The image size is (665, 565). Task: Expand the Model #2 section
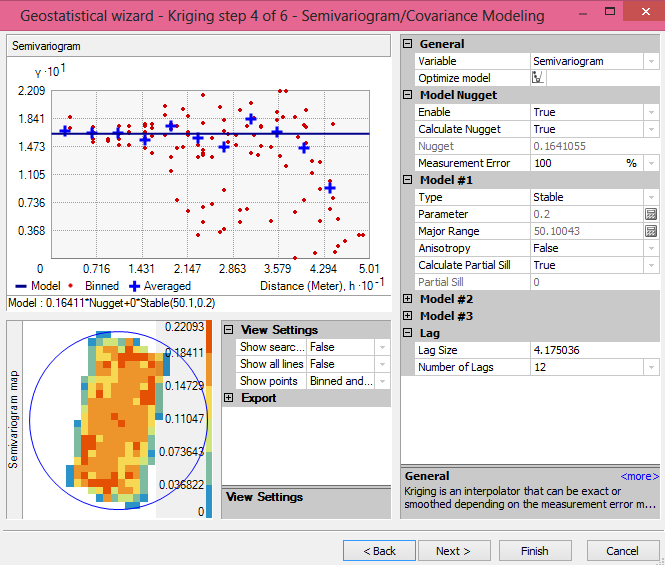[x=408, y=299]
